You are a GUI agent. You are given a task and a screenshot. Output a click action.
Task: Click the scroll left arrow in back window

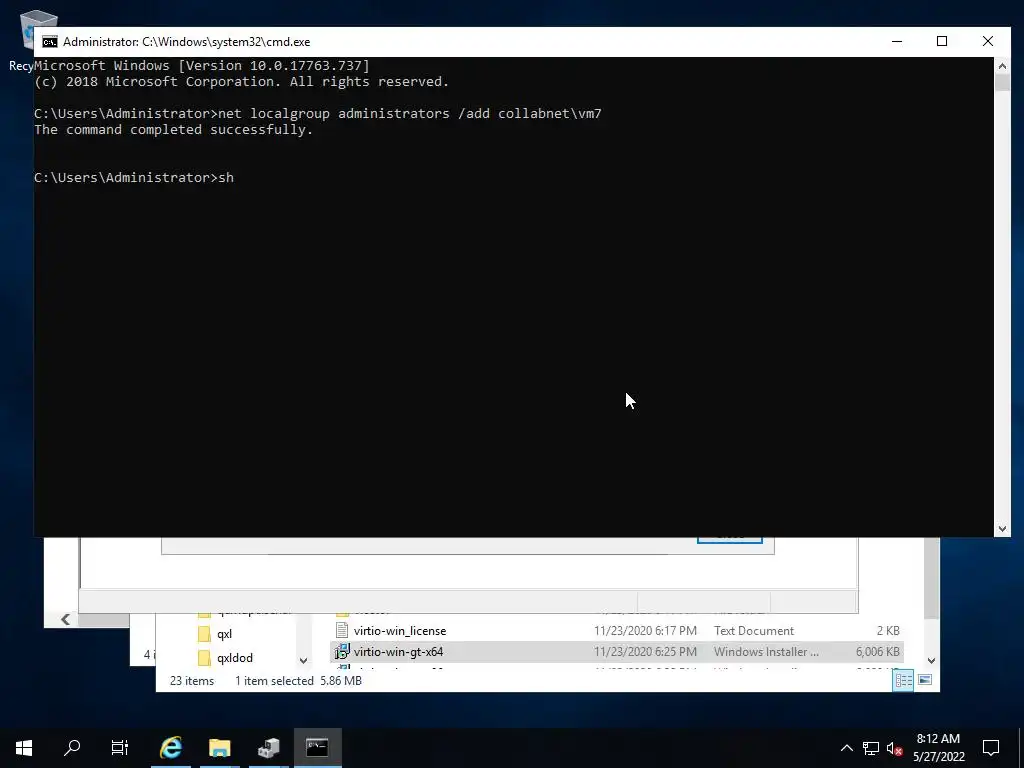[x=65, y=619]
